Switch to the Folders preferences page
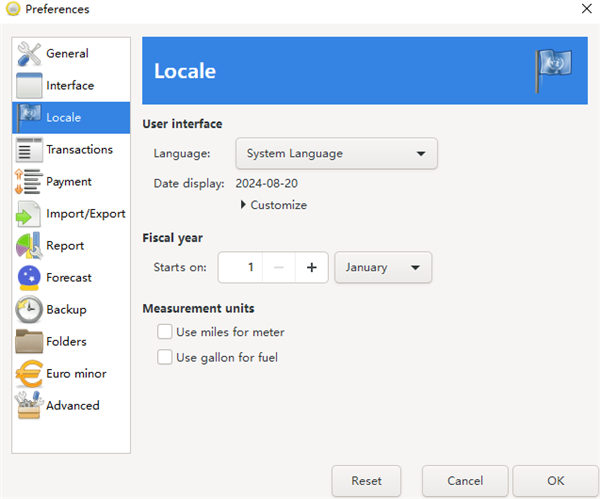 pos(66,342)
